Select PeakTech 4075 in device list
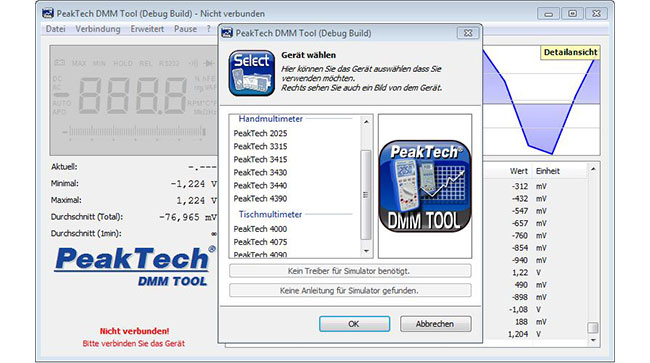Screen dimensions: 650x363 point(260,242)
